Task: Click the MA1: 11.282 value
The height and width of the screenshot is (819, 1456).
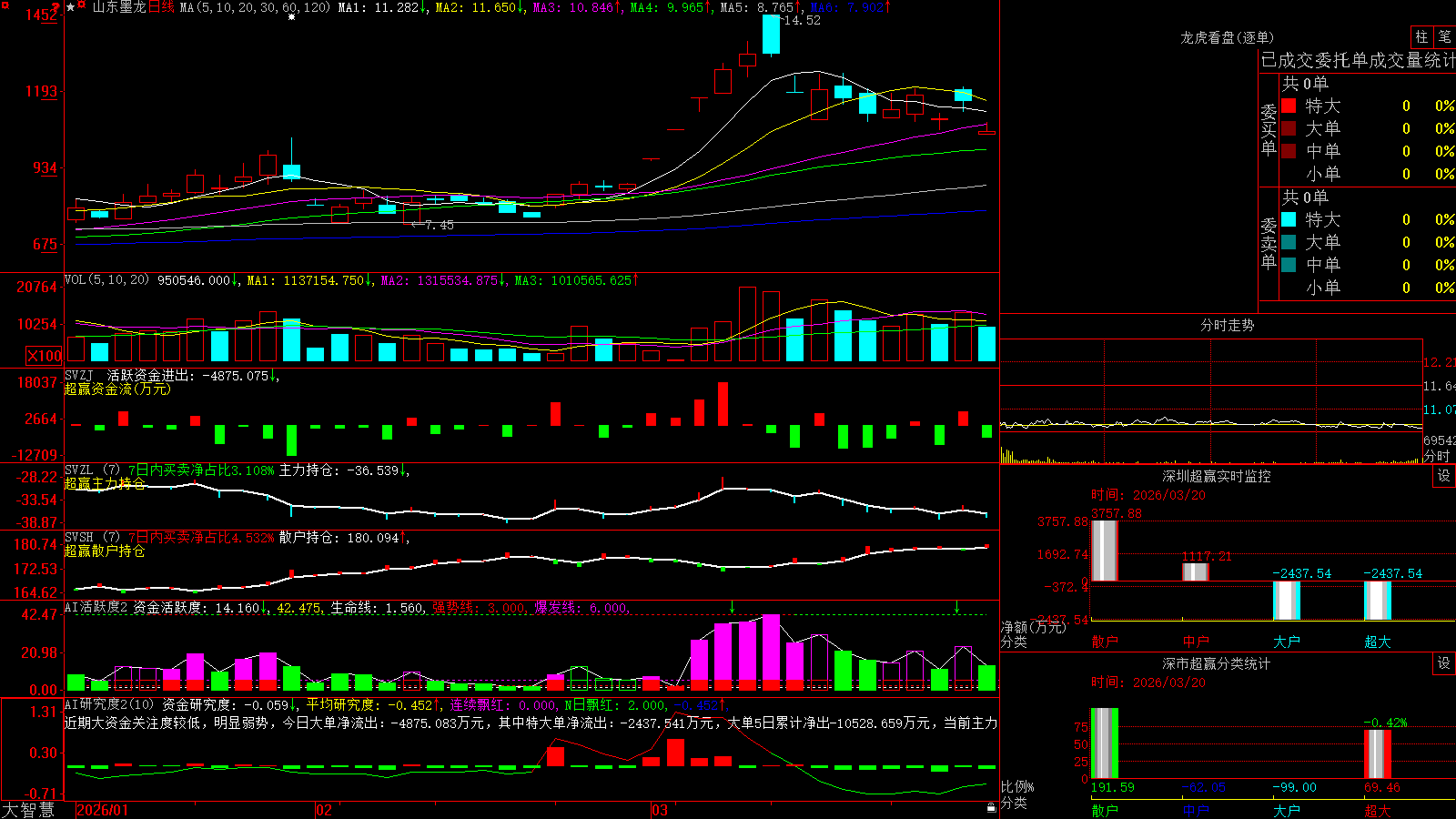Action: (x=378, y=7)
